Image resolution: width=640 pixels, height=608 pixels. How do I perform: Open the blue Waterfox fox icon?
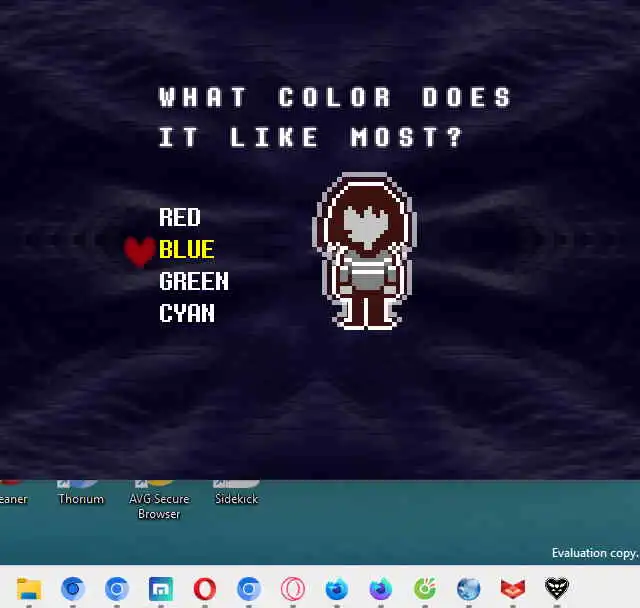[x=337, y=589]
